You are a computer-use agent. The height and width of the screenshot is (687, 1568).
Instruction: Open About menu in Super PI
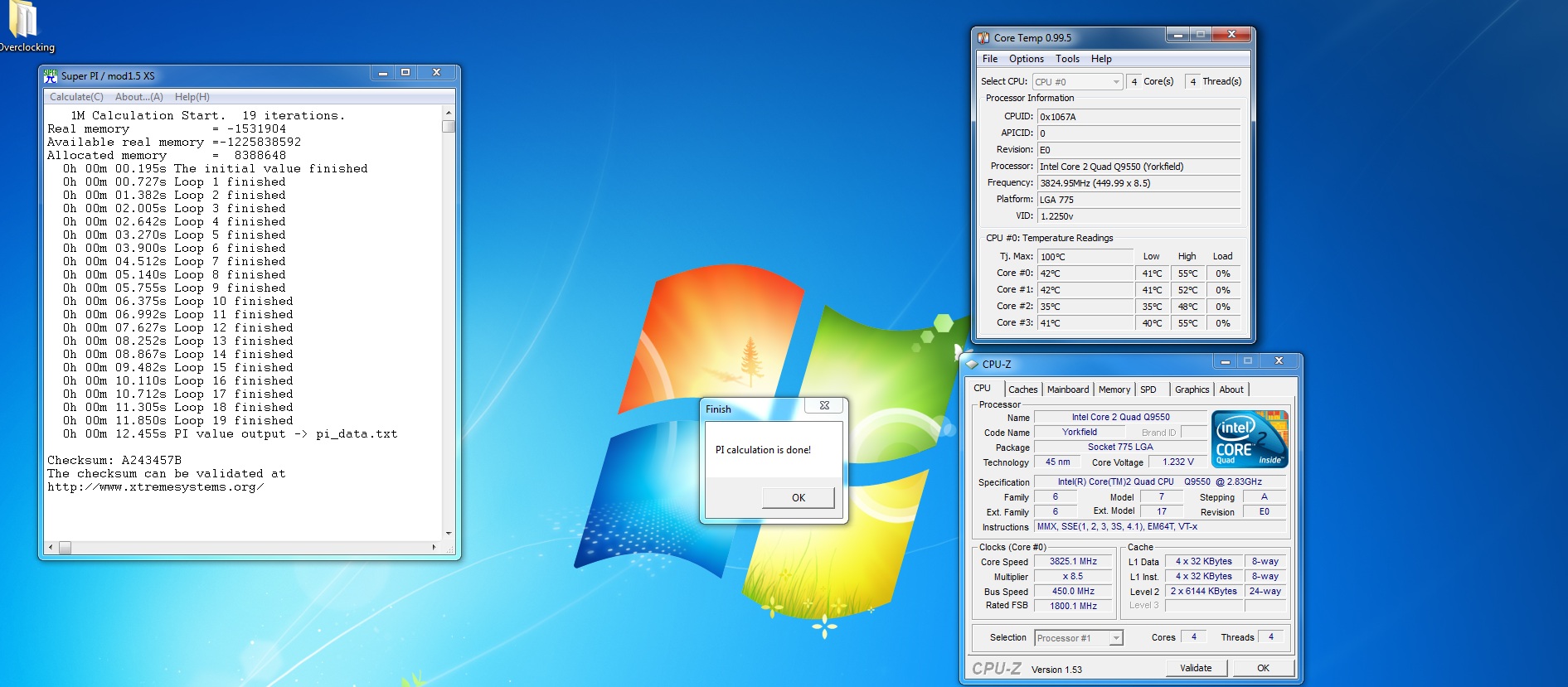tap(139, 97)
